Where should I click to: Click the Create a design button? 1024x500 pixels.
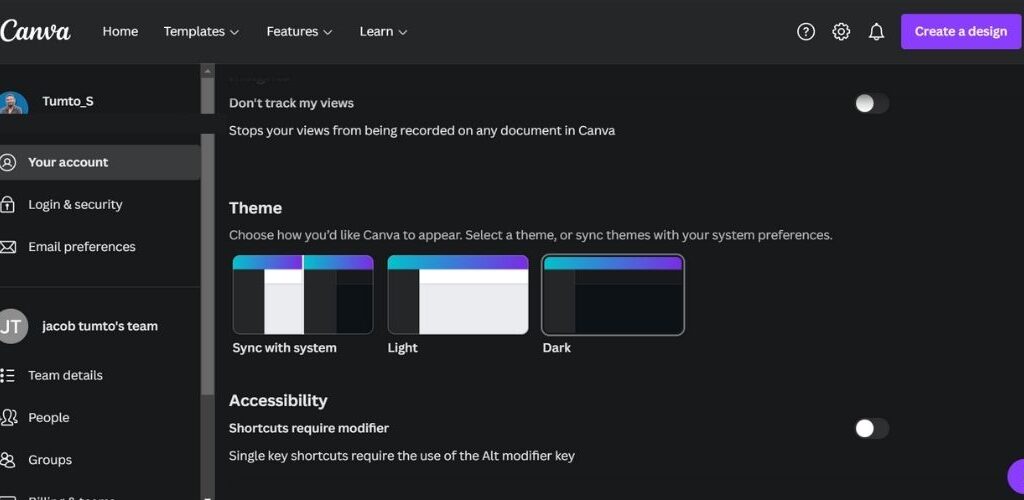click(960, 32)
